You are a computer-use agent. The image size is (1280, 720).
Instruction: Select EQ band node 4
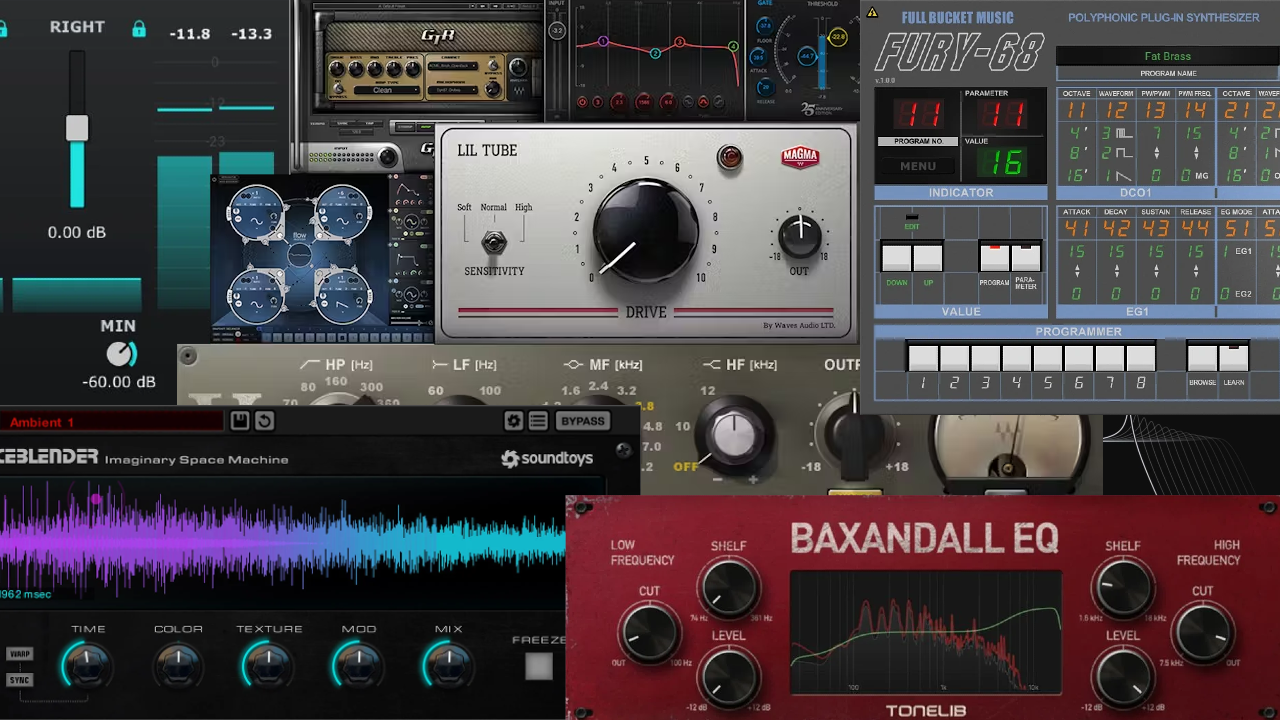pyautogui.click(x=733, y=46)
